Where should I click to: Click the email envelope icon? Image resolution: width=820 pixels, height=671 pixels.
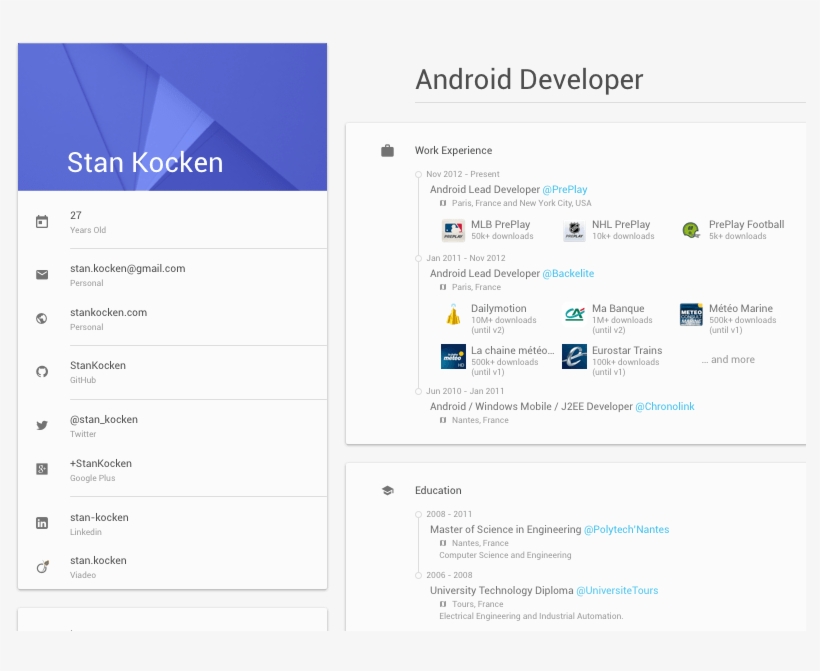[41, 274]
